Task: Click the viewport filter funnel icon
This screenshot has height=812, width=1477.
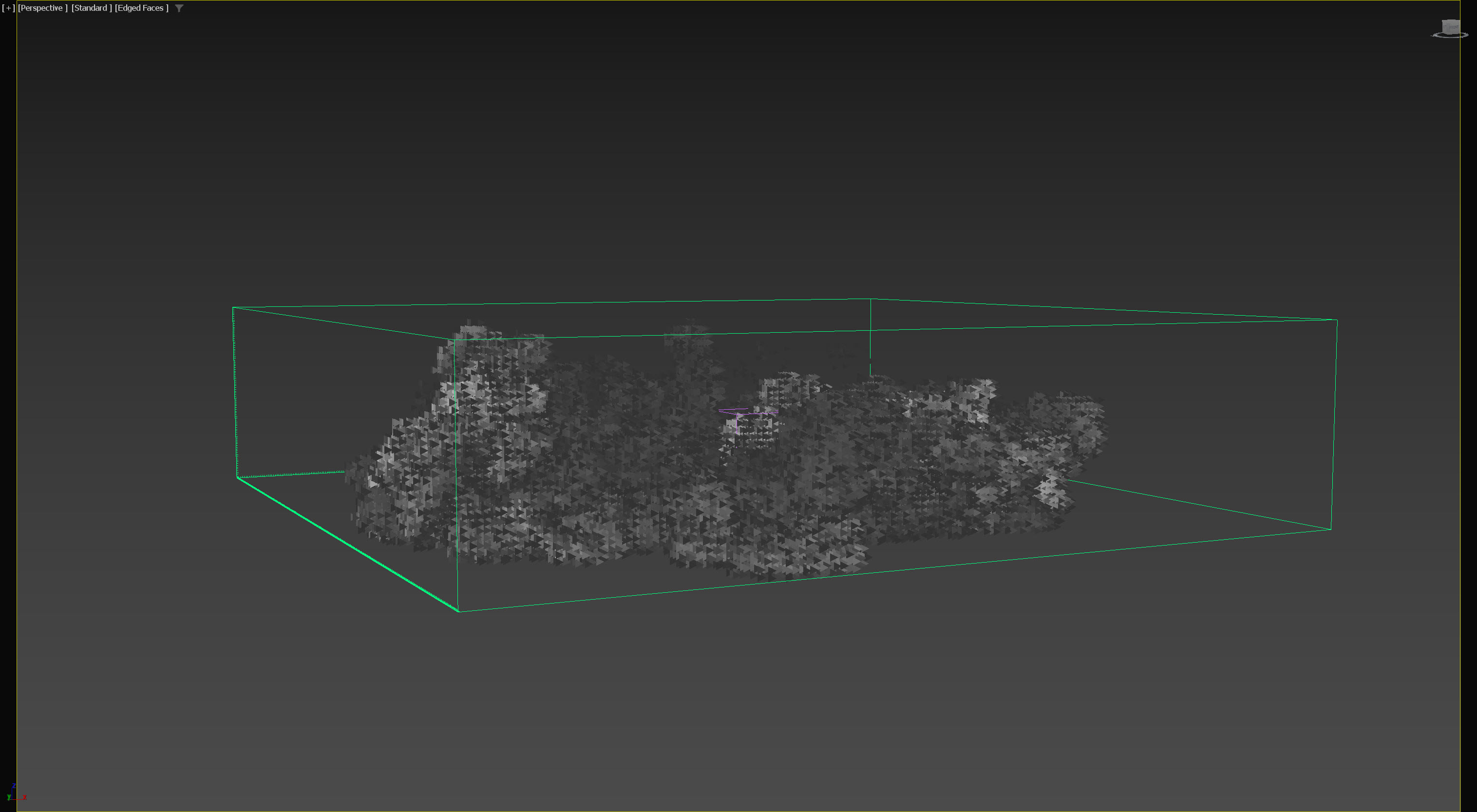Action: (x=179, y=8)
